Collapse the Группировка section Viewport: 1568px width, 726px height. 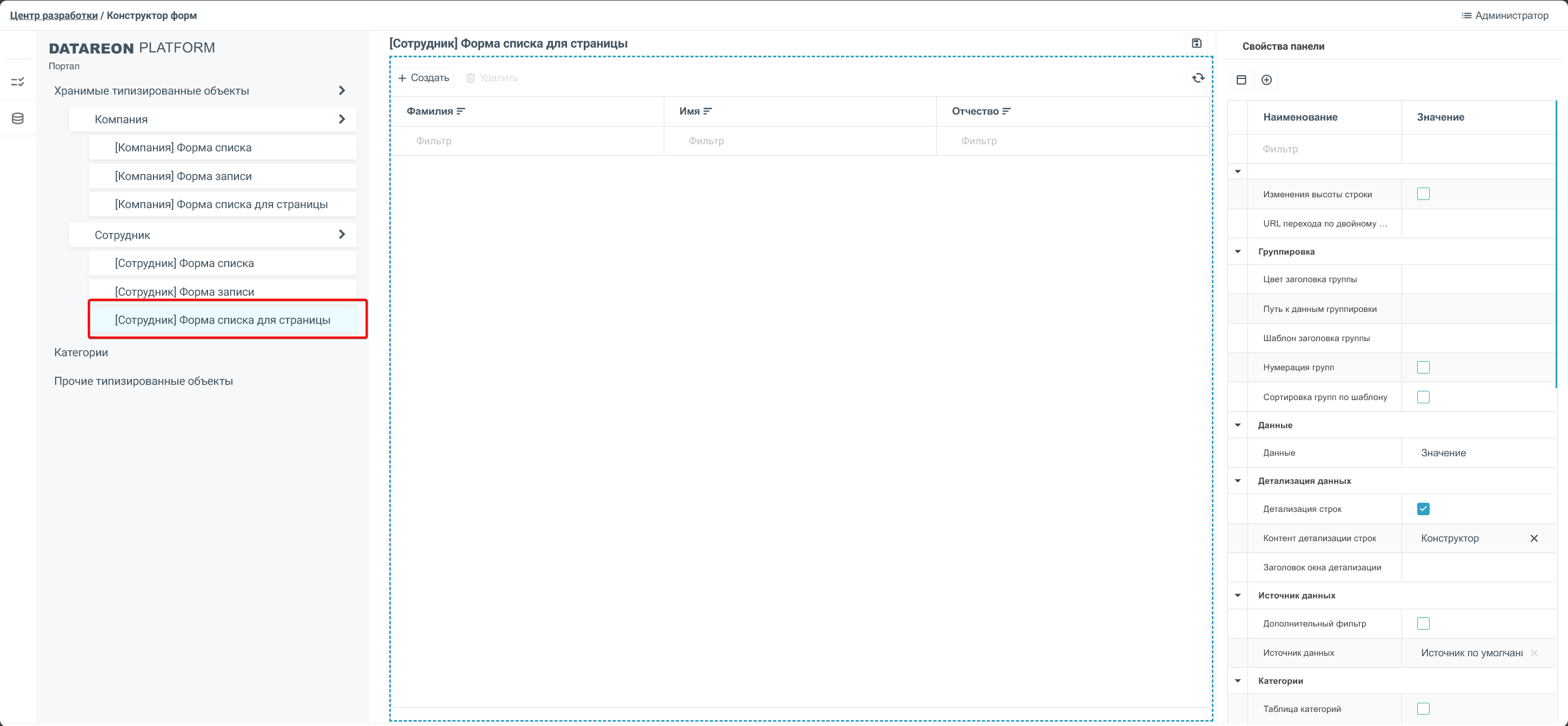[x=1237, y=251]
